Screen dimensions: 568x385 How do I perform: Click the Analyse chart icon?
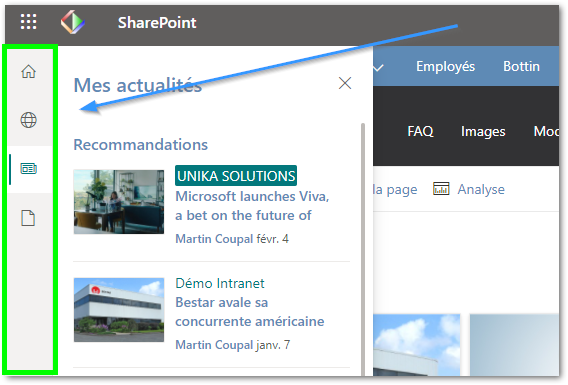(441, 189)
